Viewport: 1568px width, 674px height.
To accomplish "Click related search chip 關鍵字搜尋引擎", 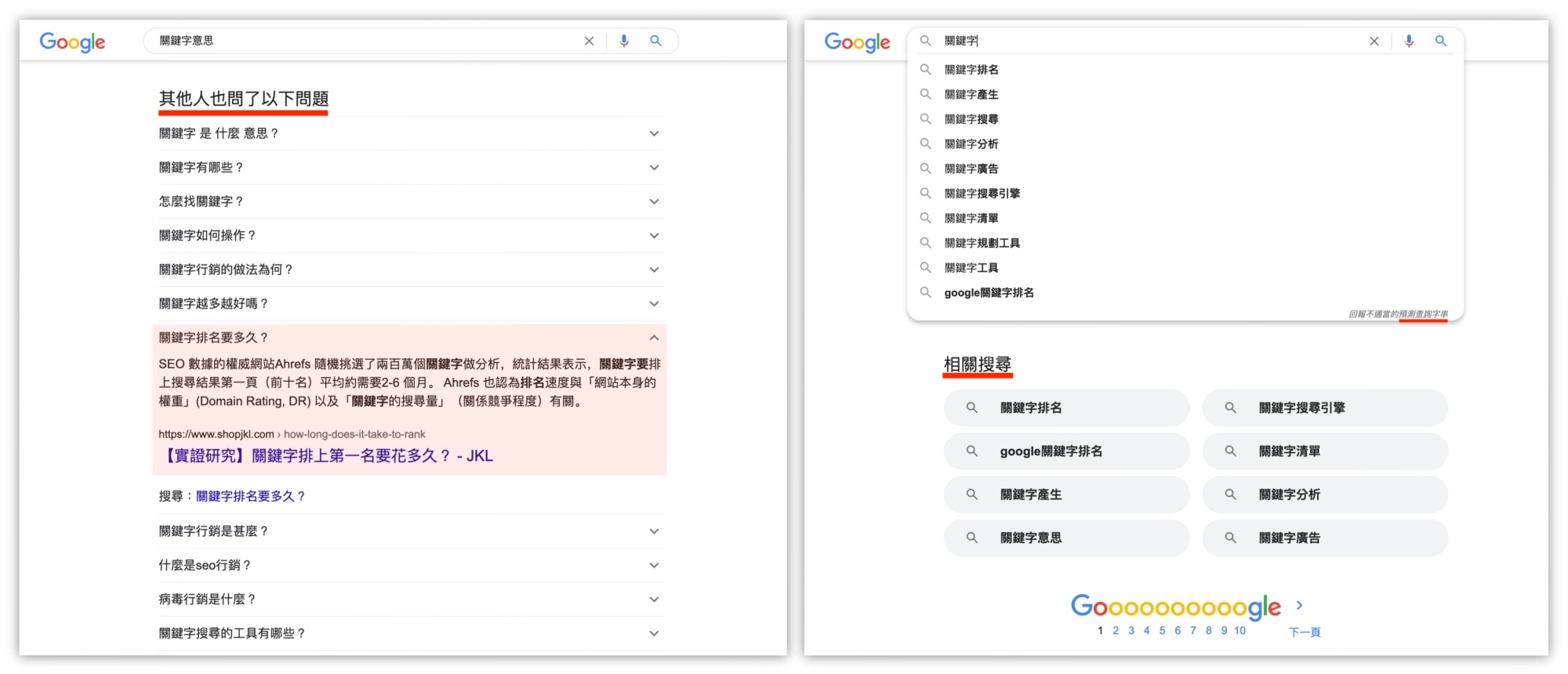I will [x=1325, y=408].
